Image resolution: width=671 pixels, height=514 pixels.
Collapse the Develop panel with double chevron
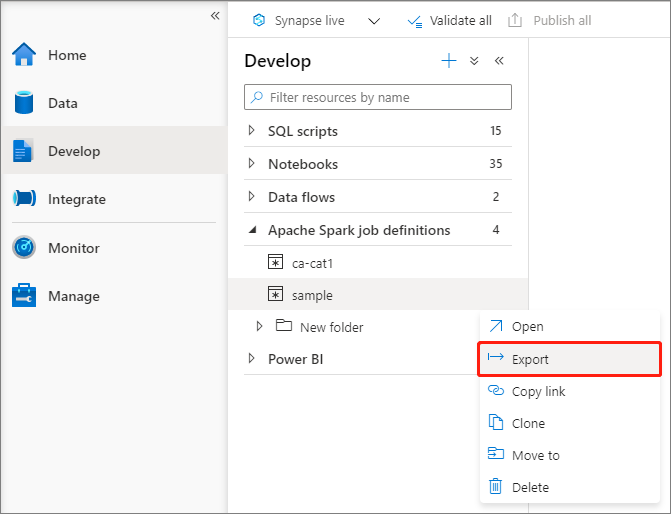point(499,61)
